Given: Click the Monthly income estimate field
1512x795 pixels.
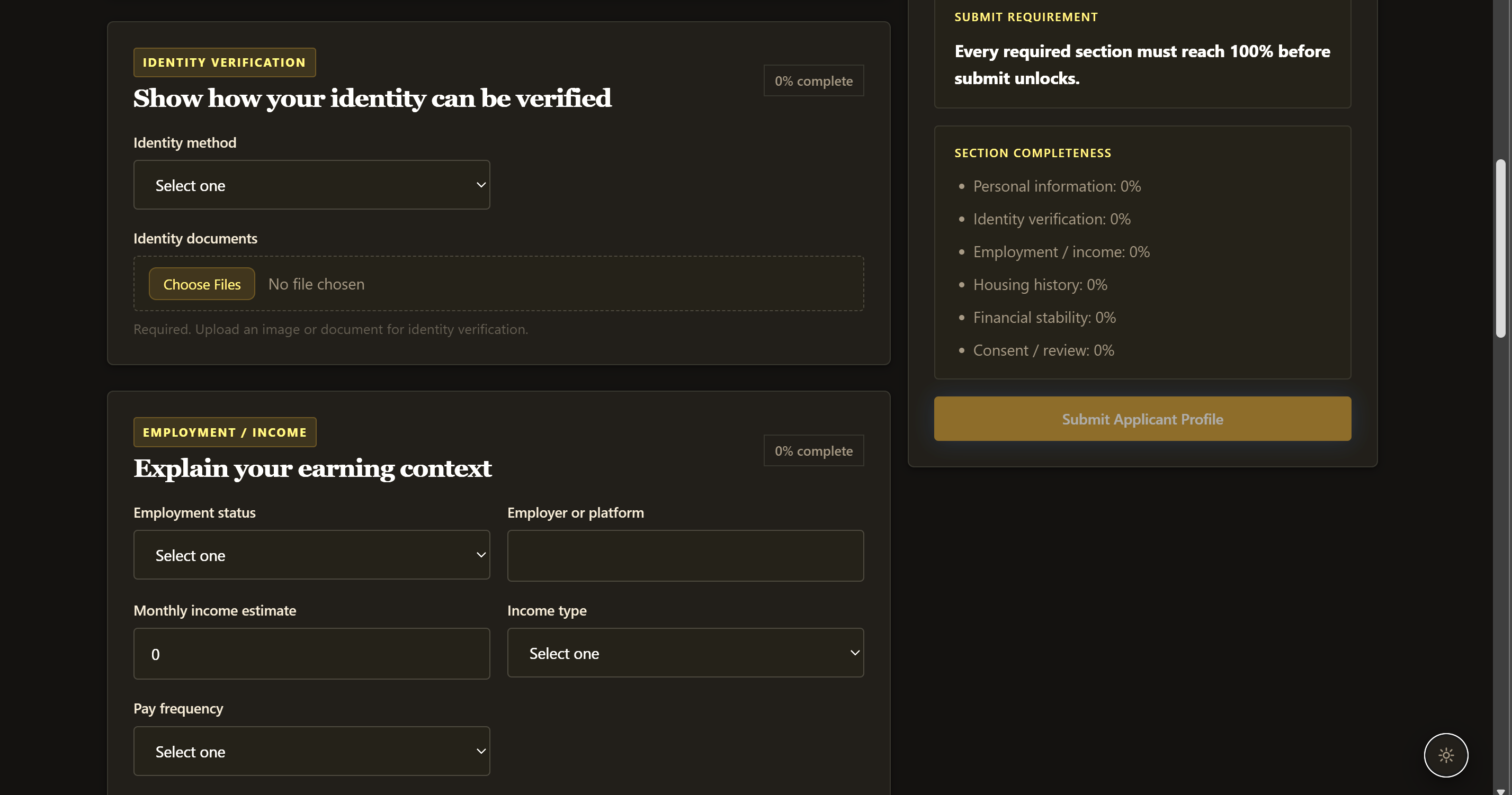Looking at the screenshot, I should click(311, 653).
